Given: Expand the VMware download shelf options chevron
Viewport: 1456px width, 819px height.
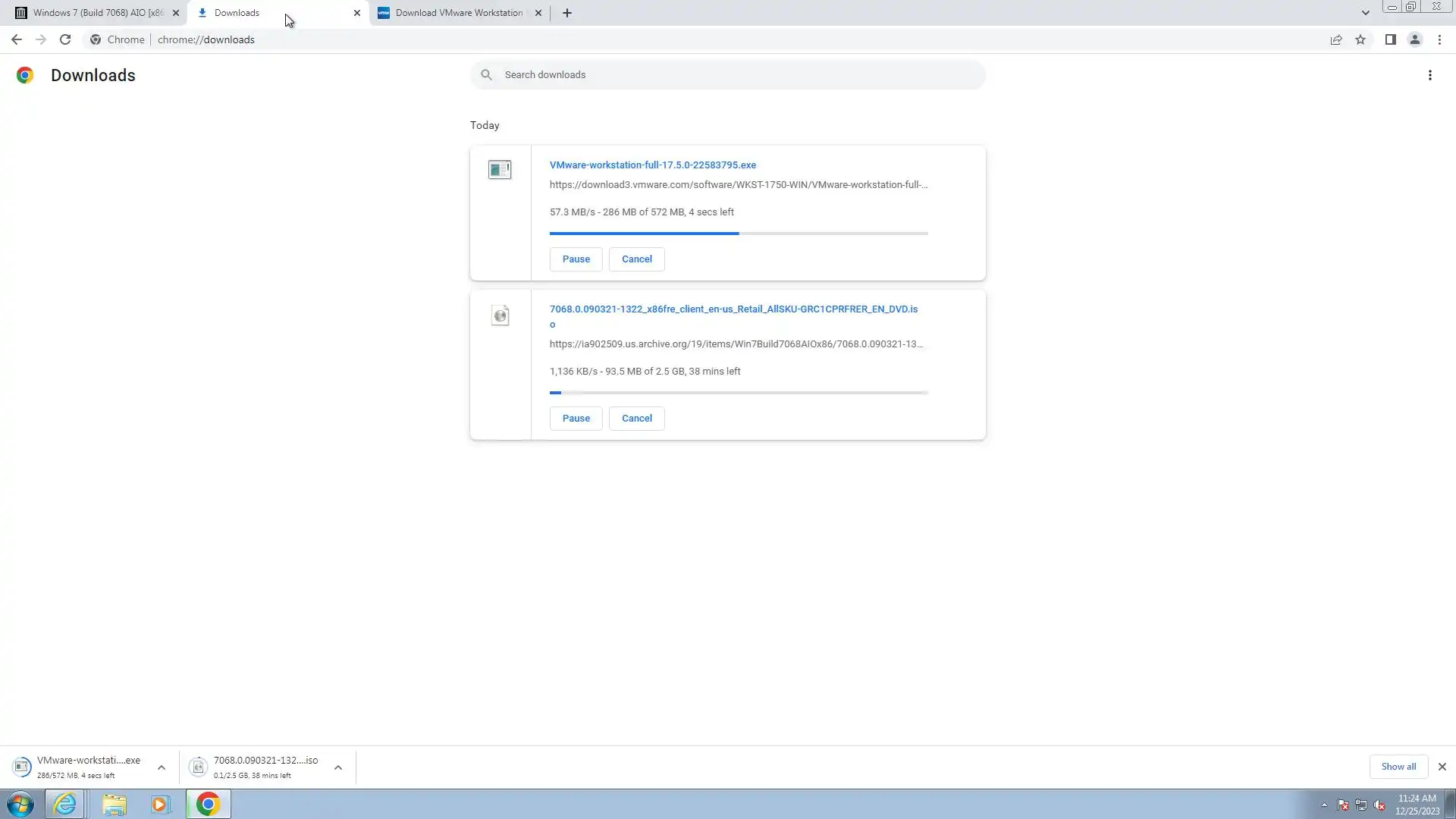Looking at the screenshot, I should coord(162,767).
